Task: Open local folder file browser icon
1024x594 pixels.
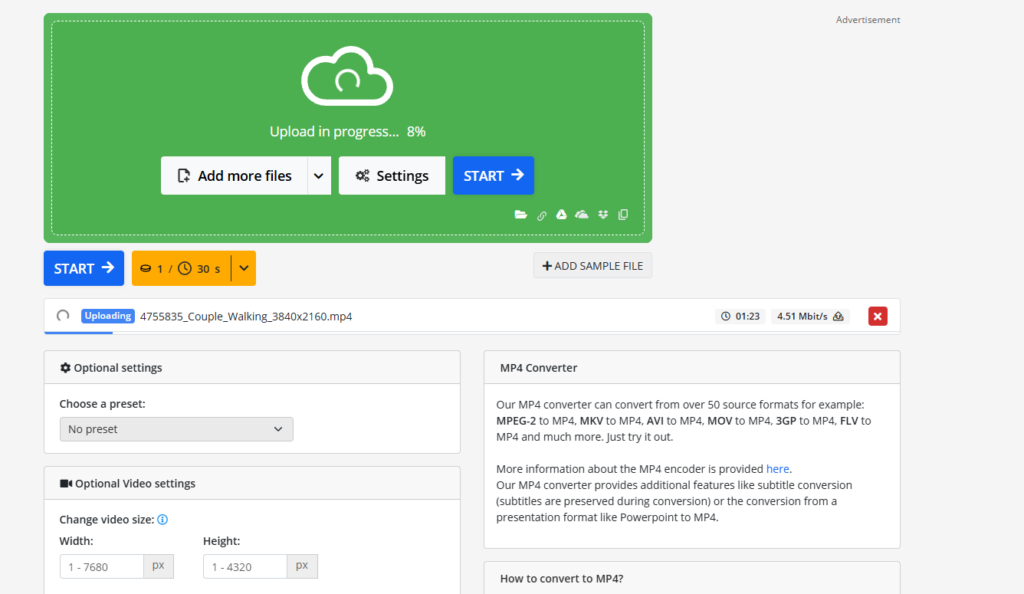Action: click(520, 215)
